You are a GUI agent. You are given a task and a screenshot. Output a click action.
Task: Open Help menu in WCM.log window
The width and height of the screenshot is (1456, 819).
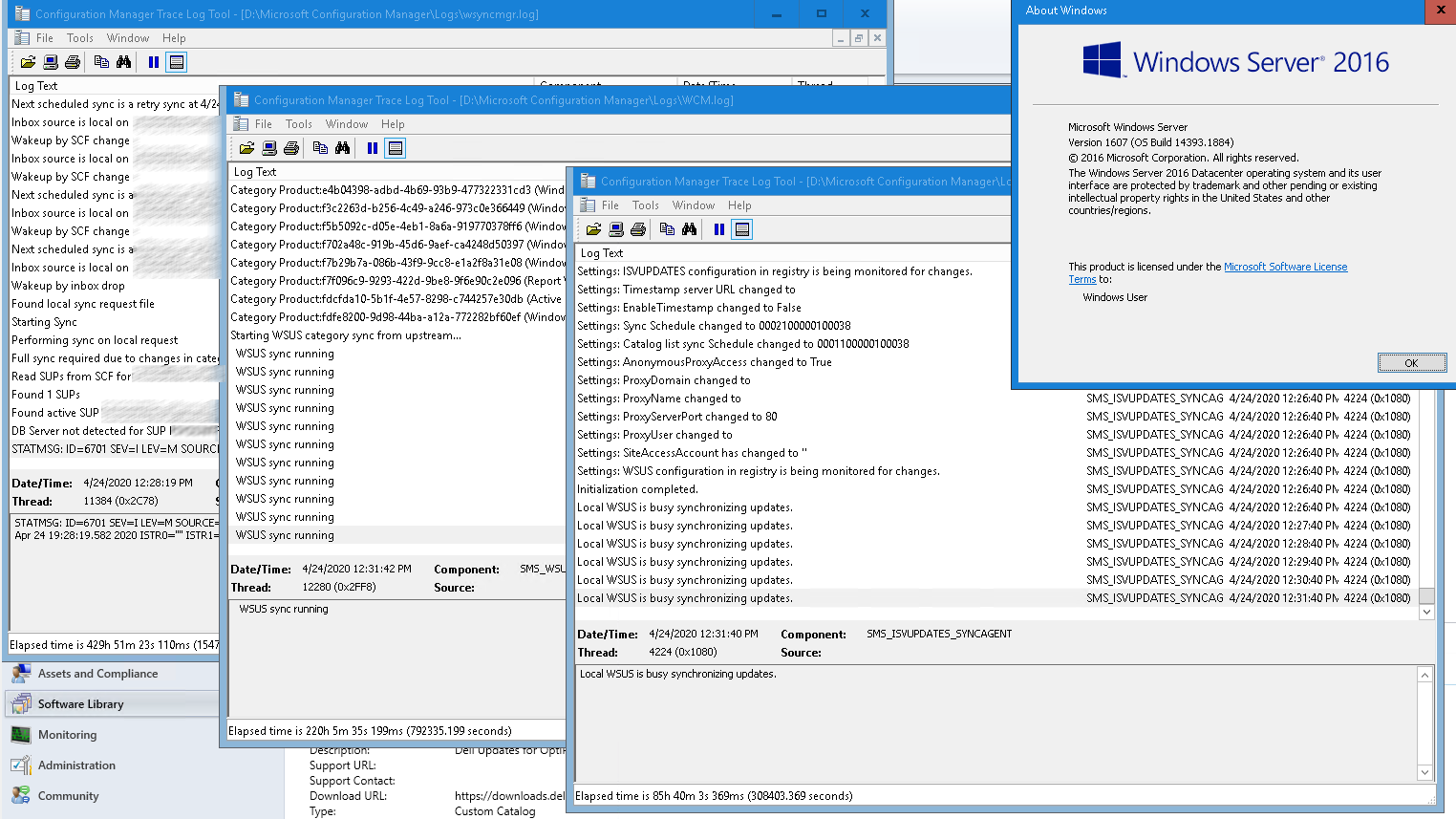[393, 124]
